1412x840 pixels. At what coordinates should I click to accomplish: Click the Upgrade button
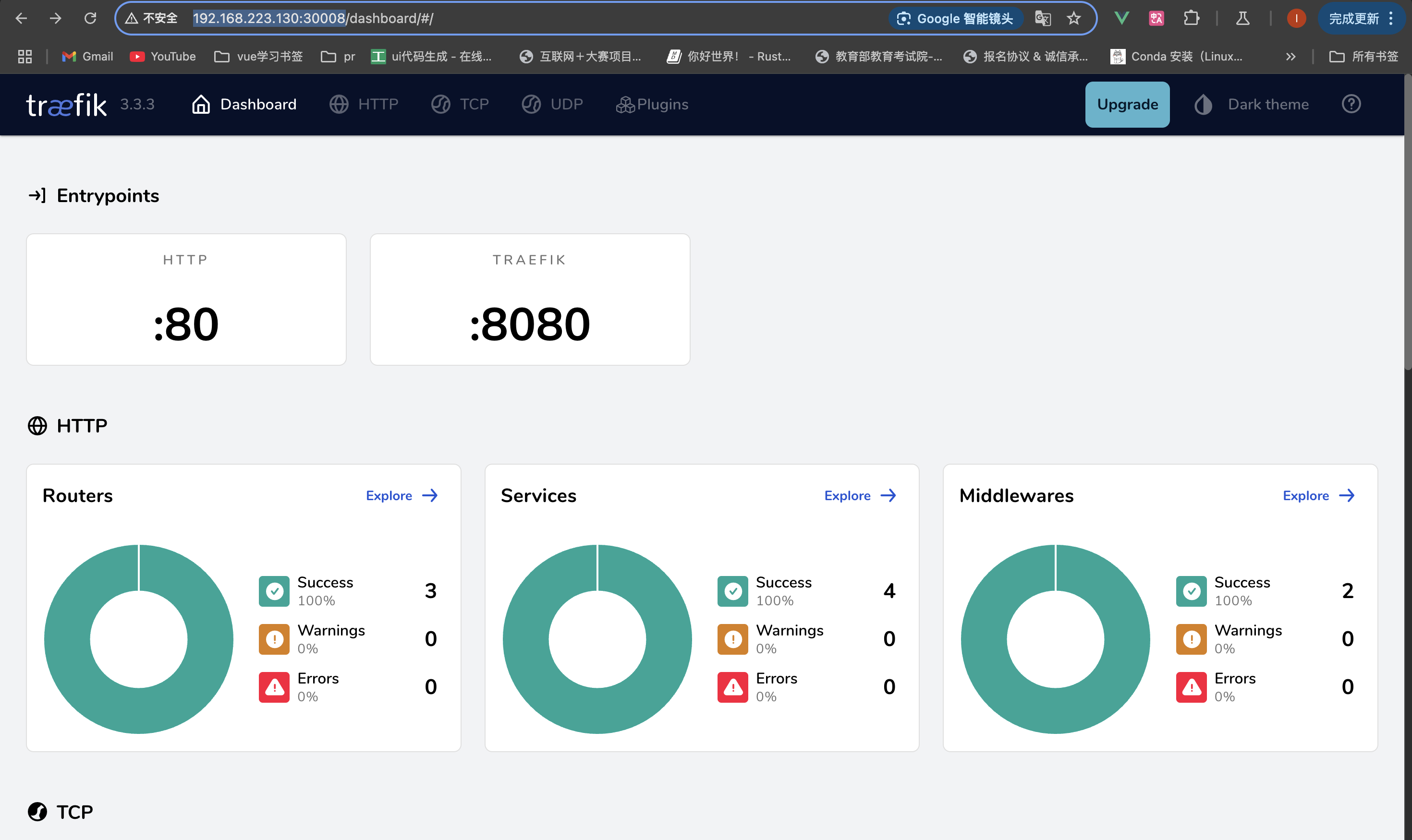(1127, 104)
